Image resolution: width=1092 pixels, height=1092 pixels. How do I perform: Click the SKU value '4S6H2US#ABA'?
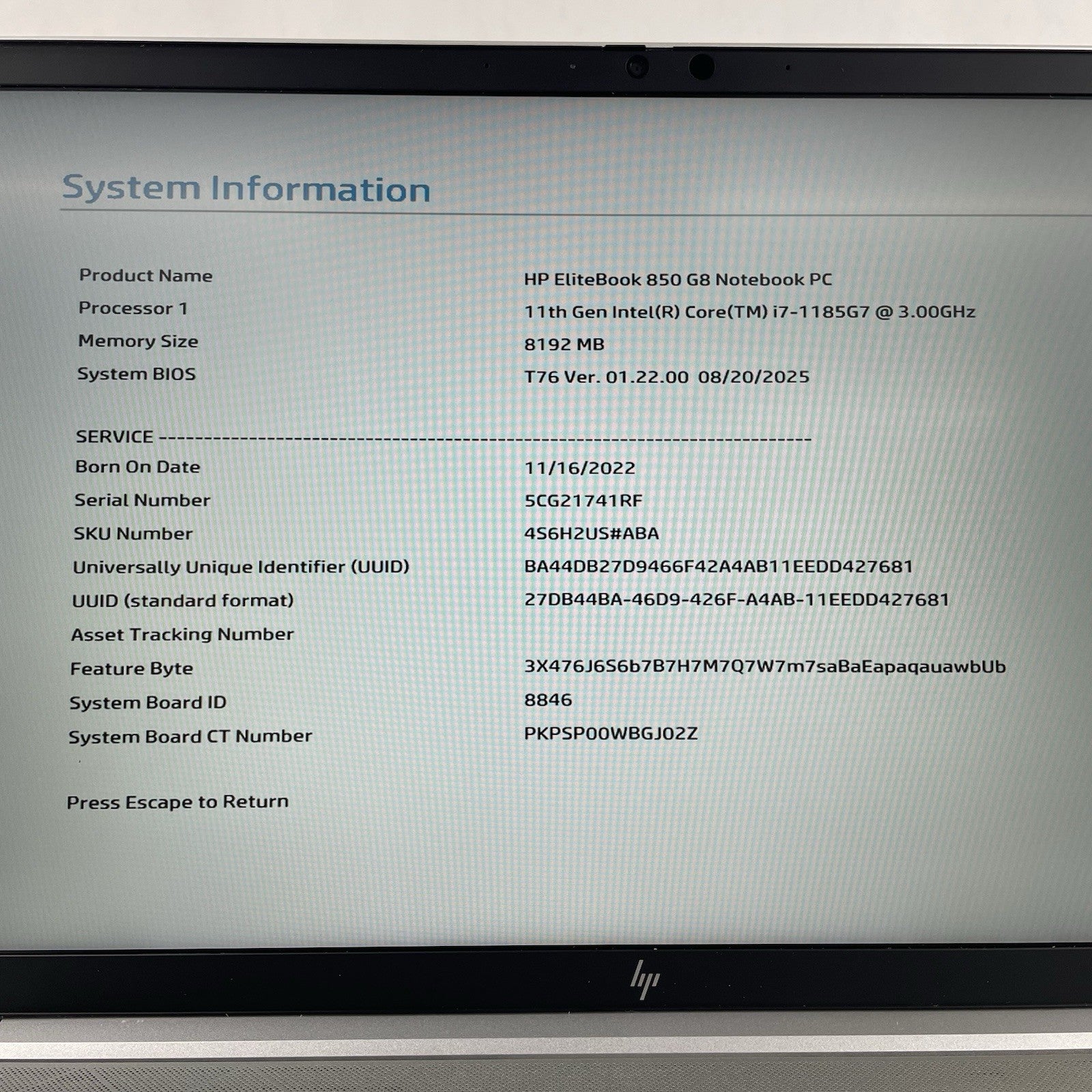click(591, 533)
